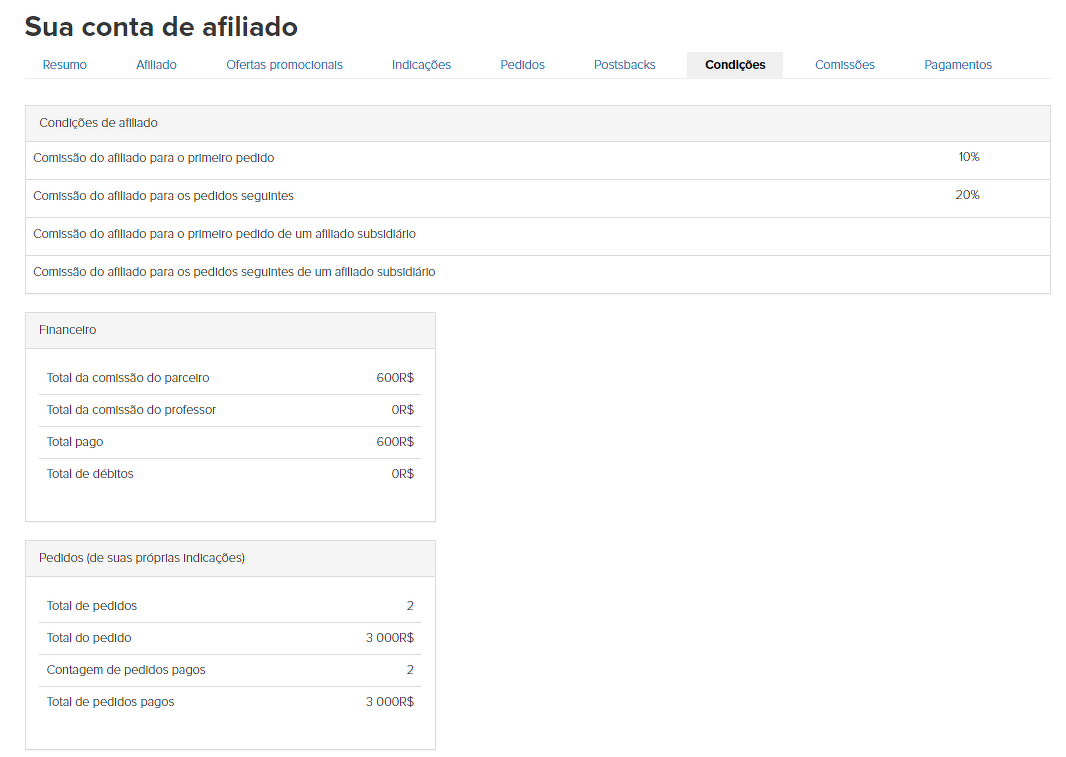Open the Pagamentos tab
Screen dimensions: 1066x757
point(957,65)
